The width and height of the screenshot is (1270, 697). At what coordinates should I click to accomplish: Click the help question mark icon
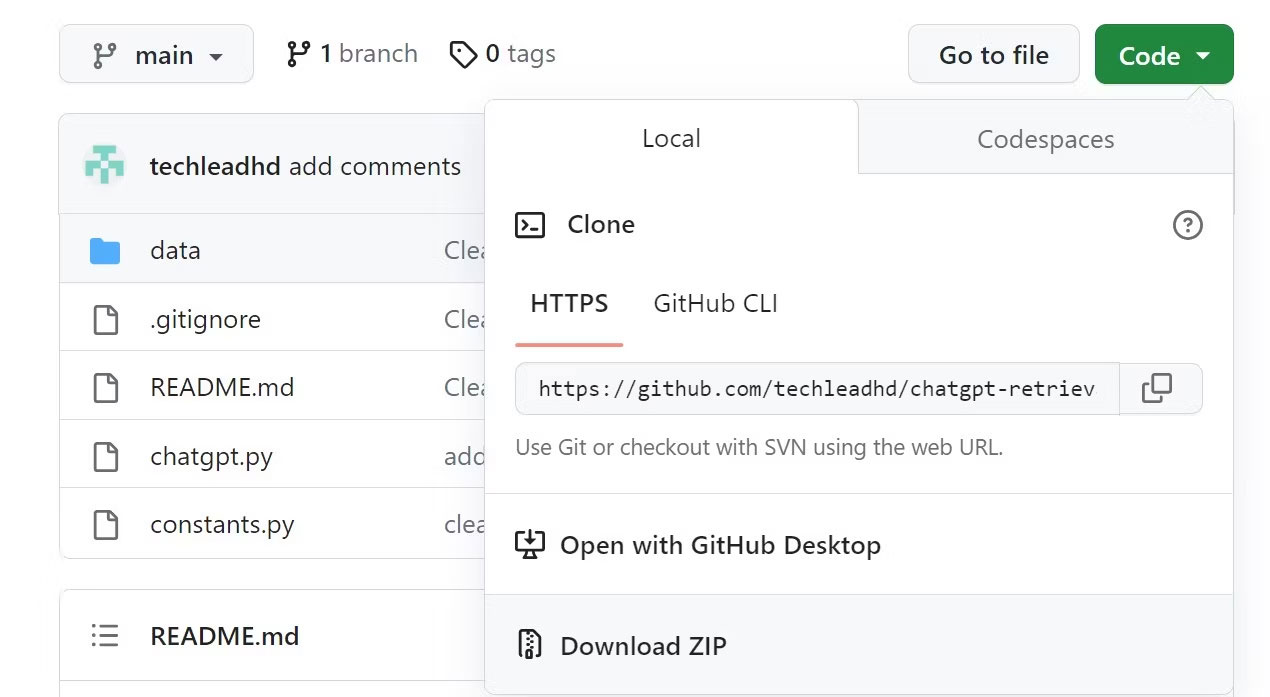[x=1187, y=225]
